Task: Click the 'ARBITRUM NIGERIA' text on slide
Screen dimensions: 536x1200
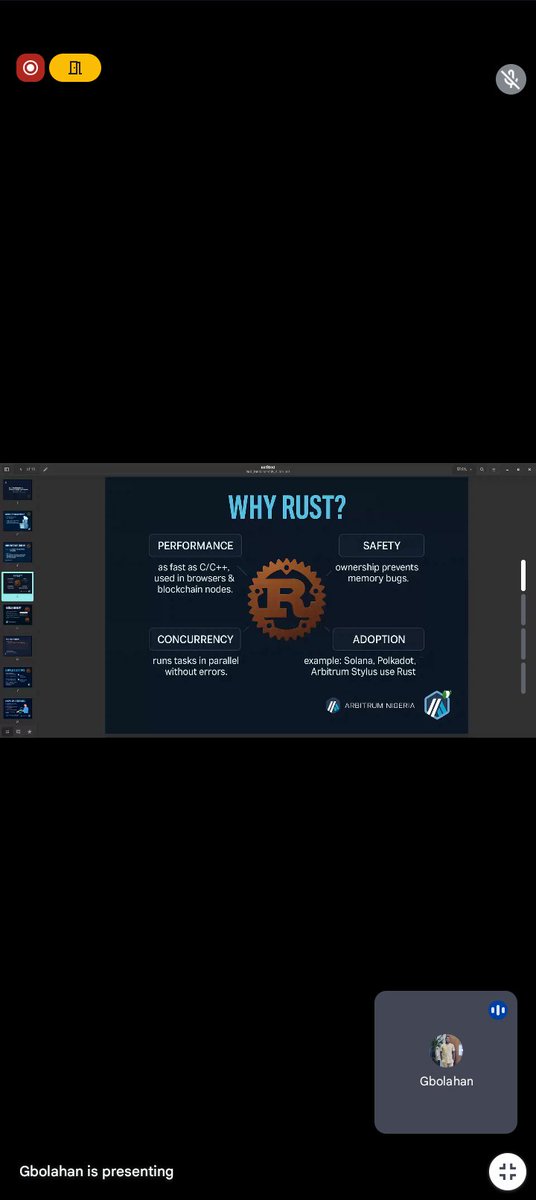Action: (379, 705)
